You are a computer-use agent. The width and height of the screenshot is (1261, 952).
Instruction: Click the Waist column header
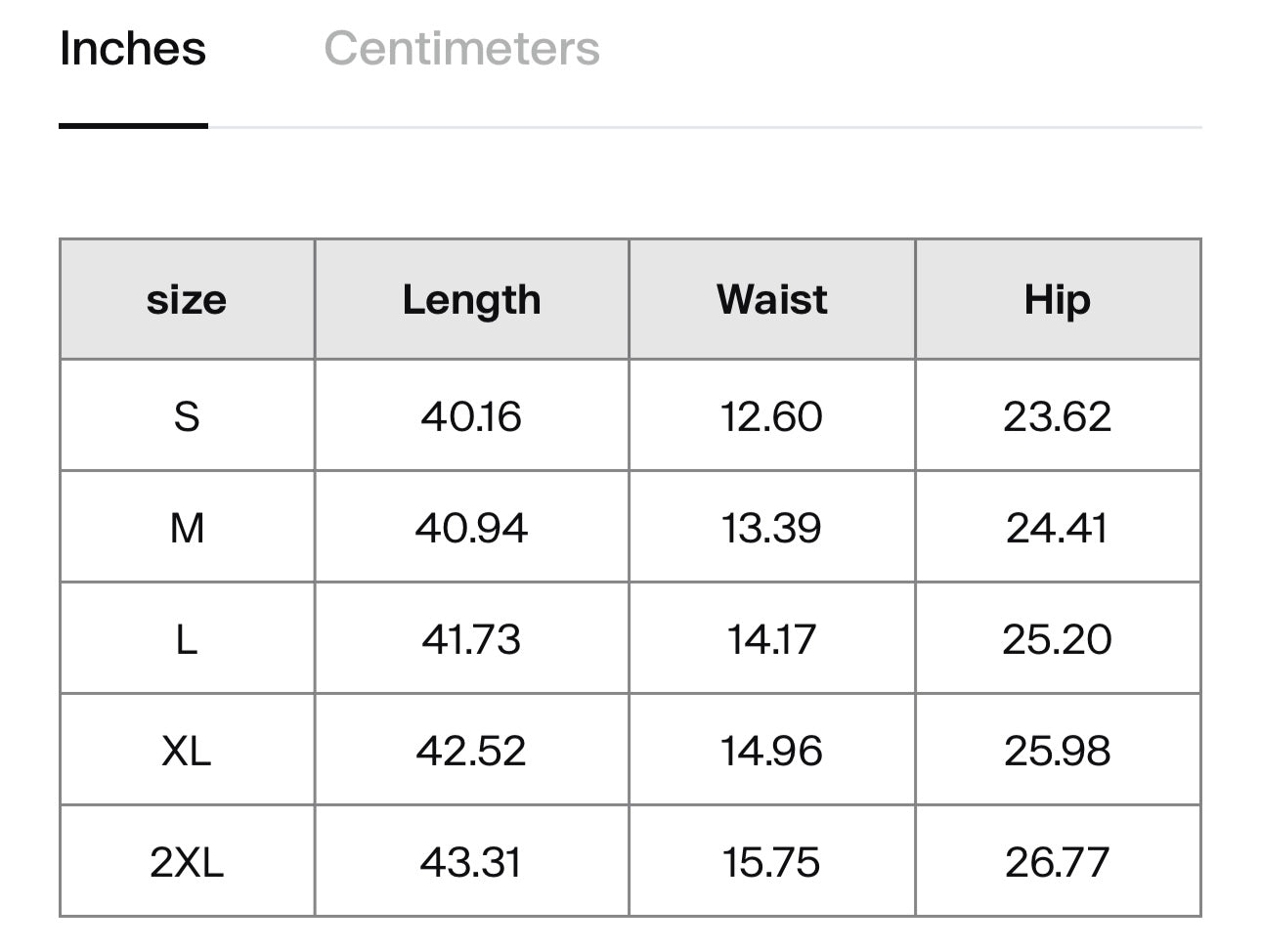pyautogui.click(x=771, y=299)
